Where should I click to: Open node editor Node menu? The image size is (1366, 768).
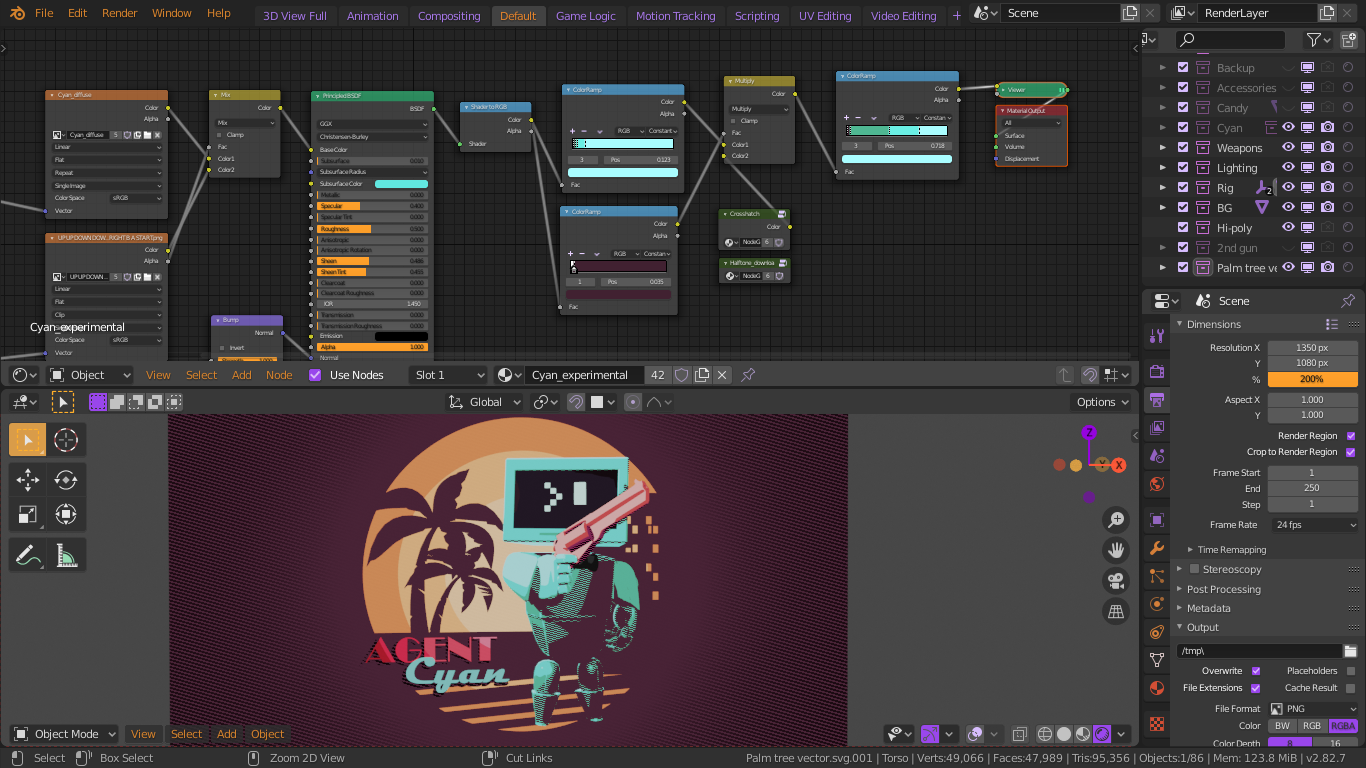pos(279,375)
